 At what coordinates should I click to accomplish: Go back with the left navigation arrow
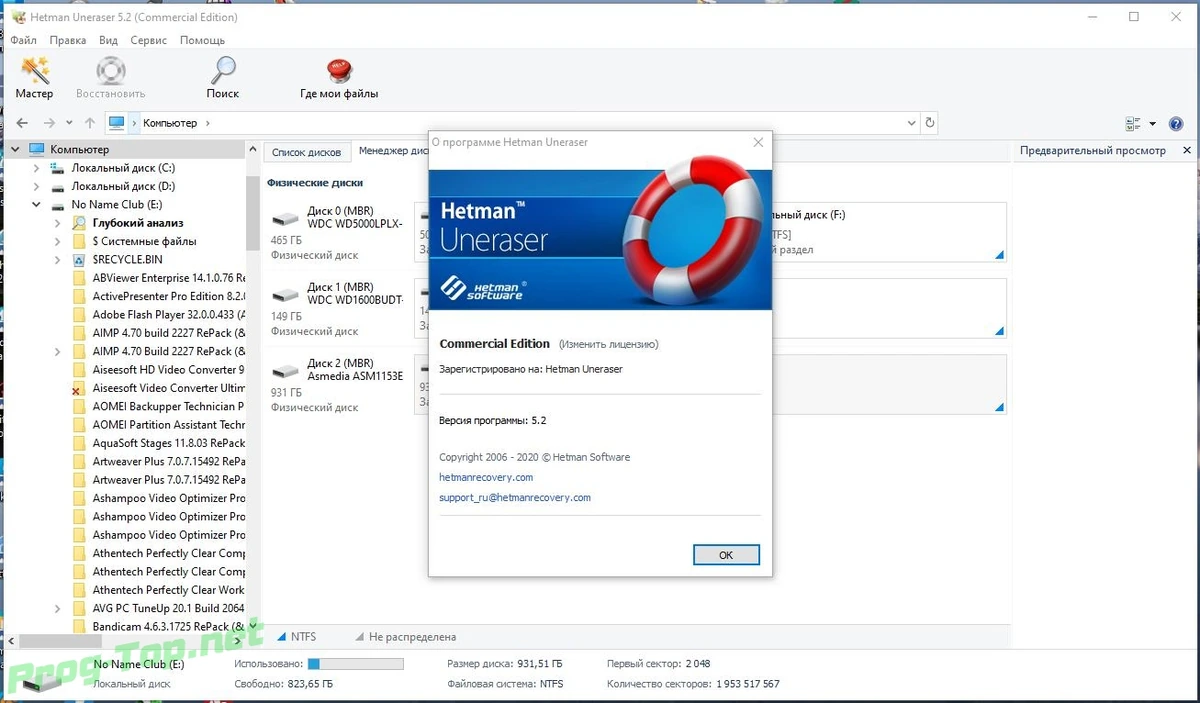coord(22,123)
